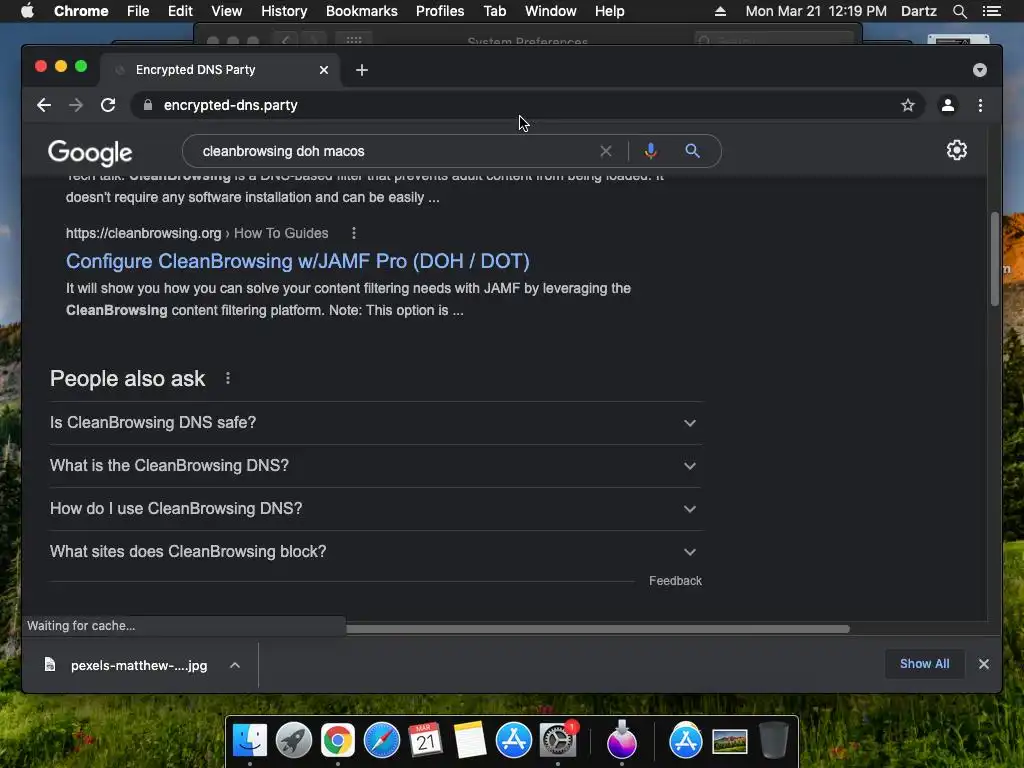Expand "What is the CleanBrowsing DNS?"
Viewport: 1024px width, 768px height.
point(376,466)
